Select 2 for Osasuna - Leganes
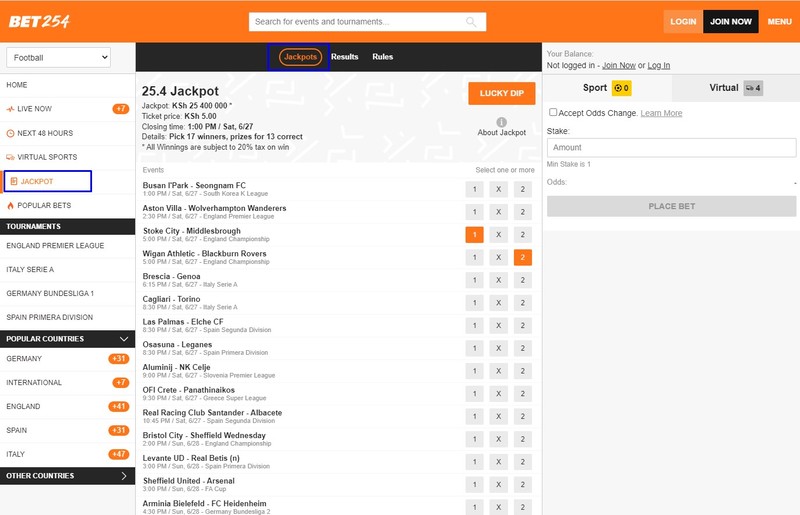This screenshot has height=515, width=800. (x=522, y=348)
